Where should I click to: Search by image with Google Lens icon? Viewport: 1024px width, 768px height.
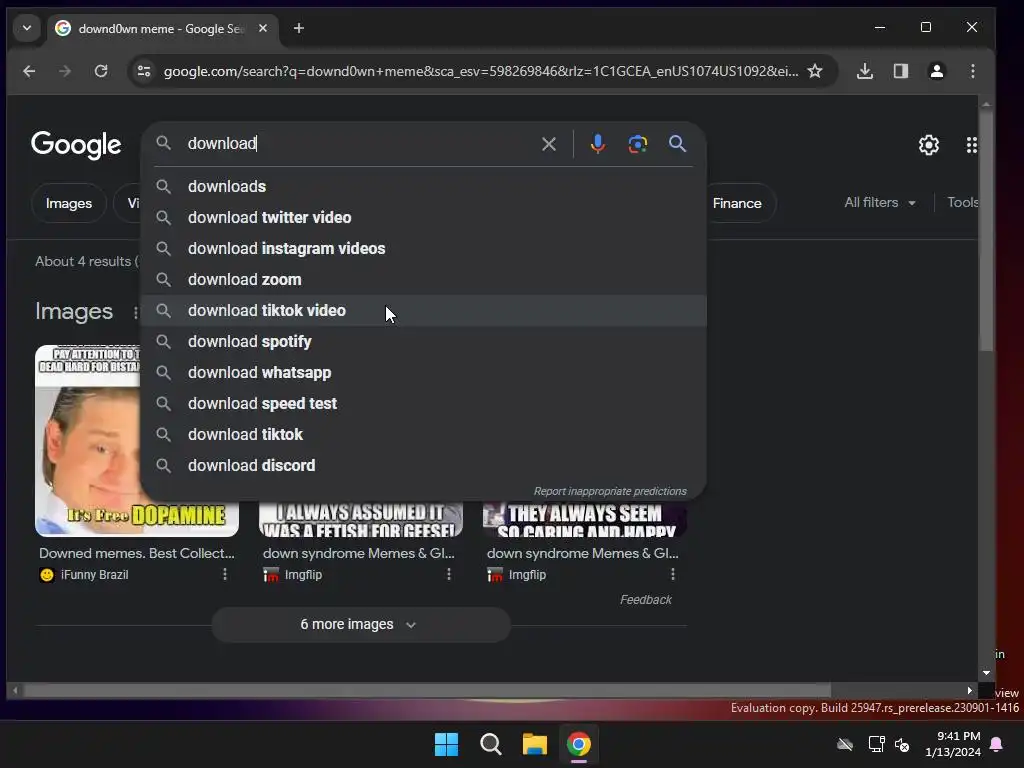pyautogui.click(x=637, y=144)
